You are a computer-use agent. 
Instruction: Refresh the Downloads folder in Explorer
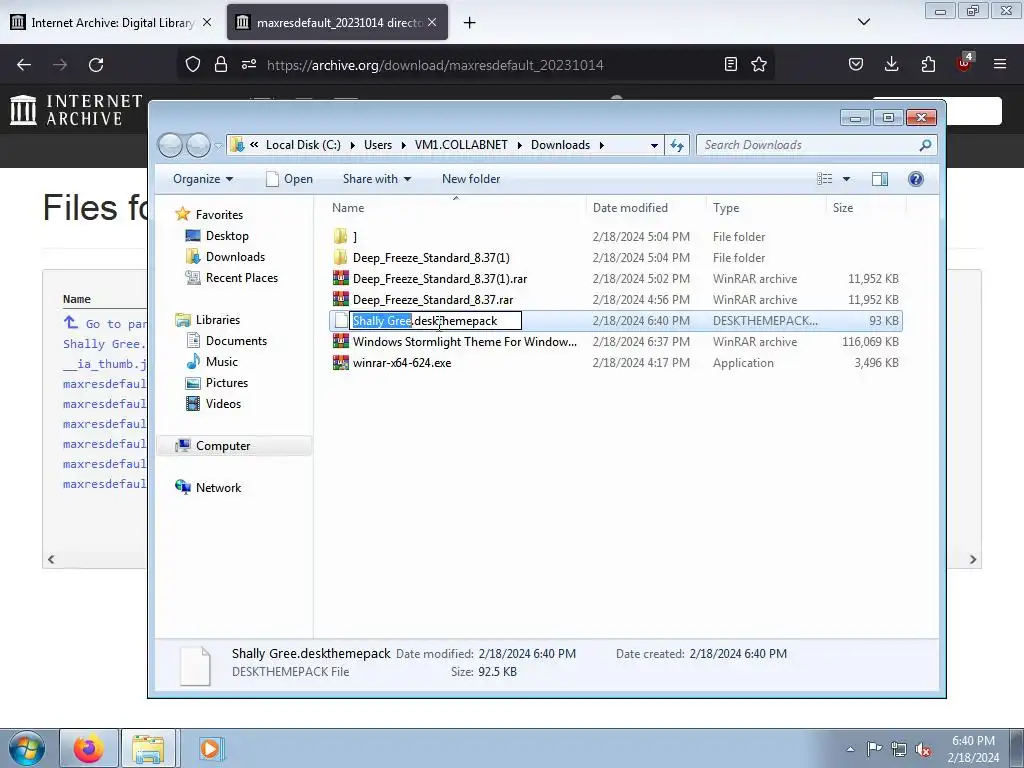[677, 145]
